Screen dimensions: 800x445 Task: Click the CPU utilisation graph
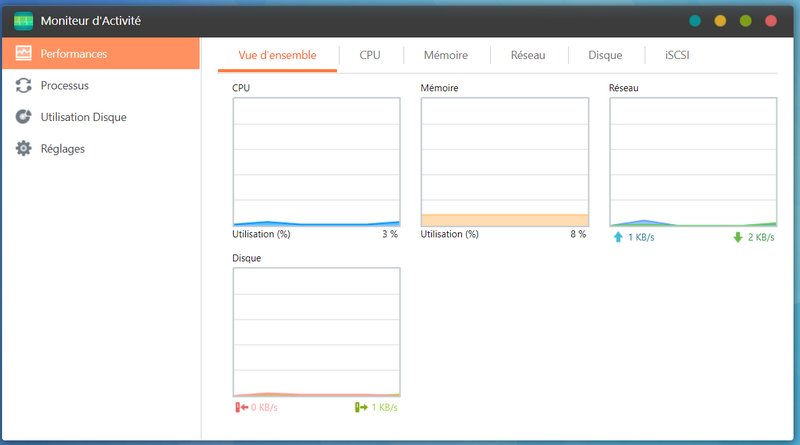coord(316,162)
